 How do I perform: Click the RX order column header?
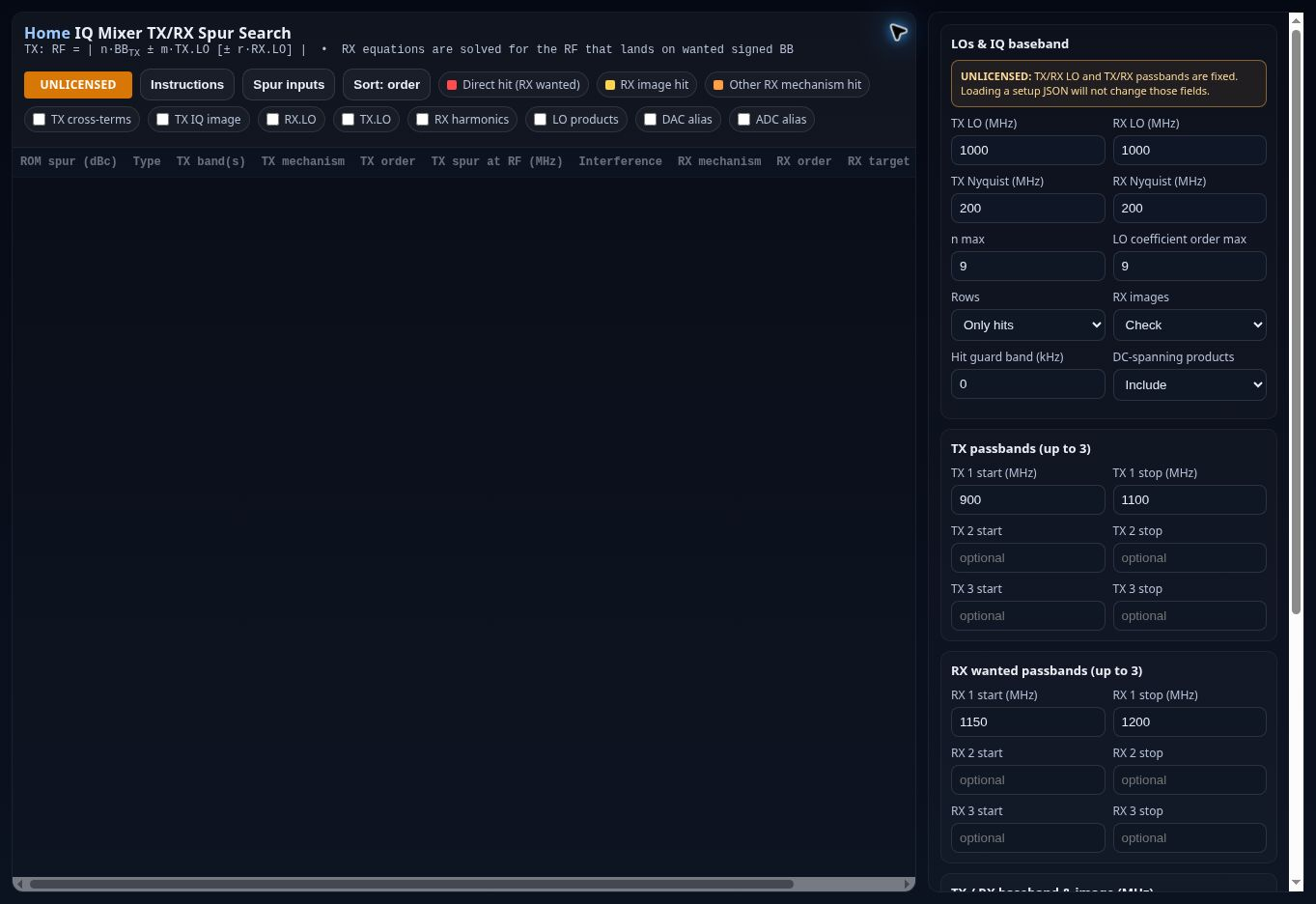tap(804, 161)
